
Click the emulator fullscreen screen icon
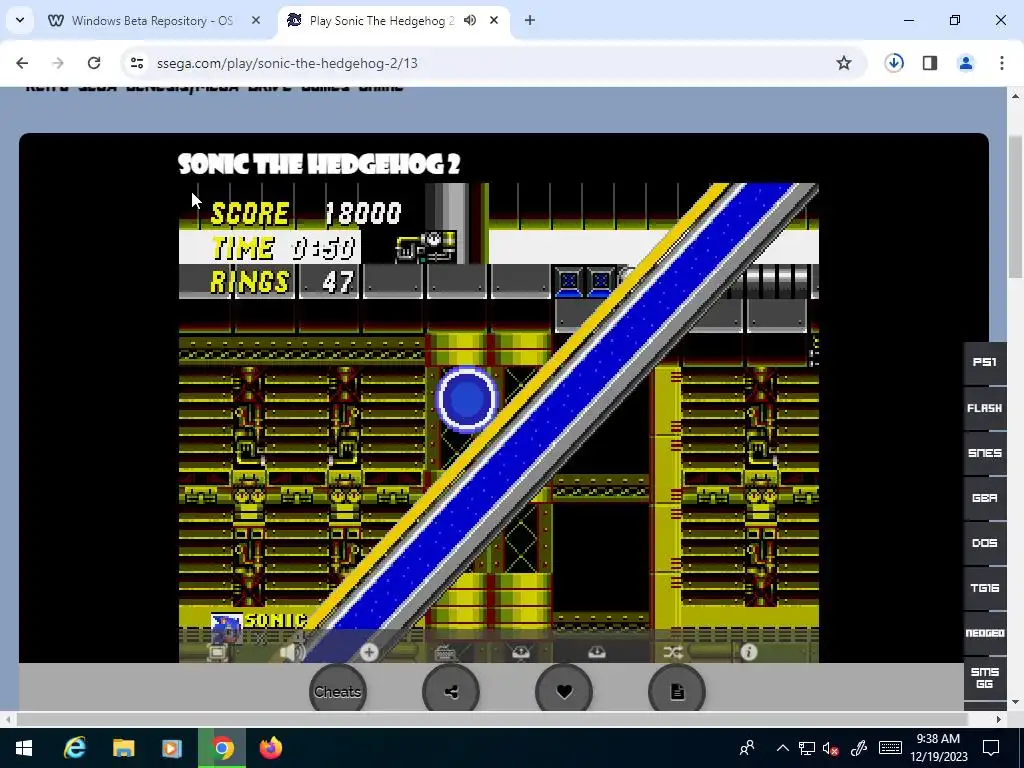click(x=217, y=652)
